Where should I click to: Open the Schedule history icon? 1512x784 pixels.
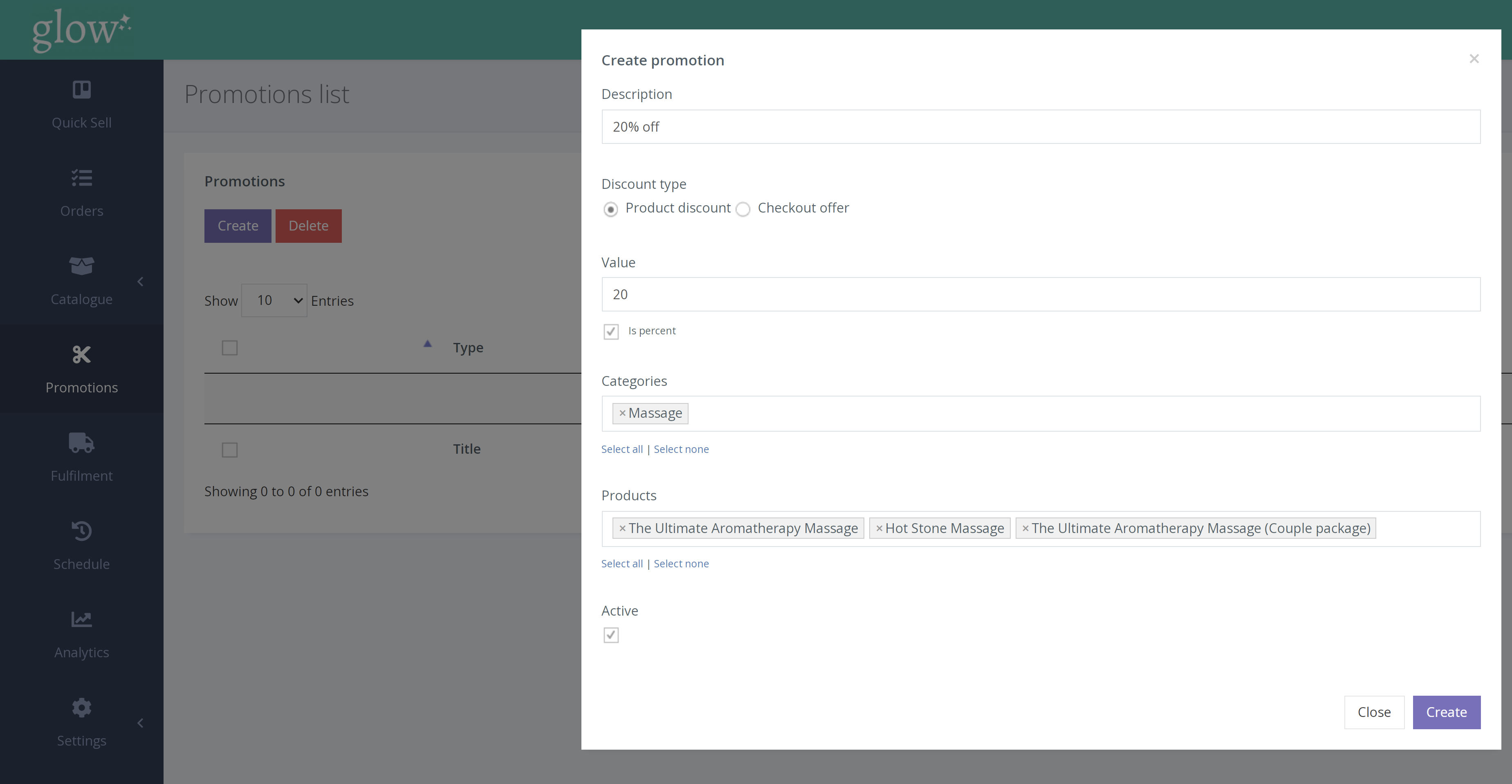coord(82,531)
